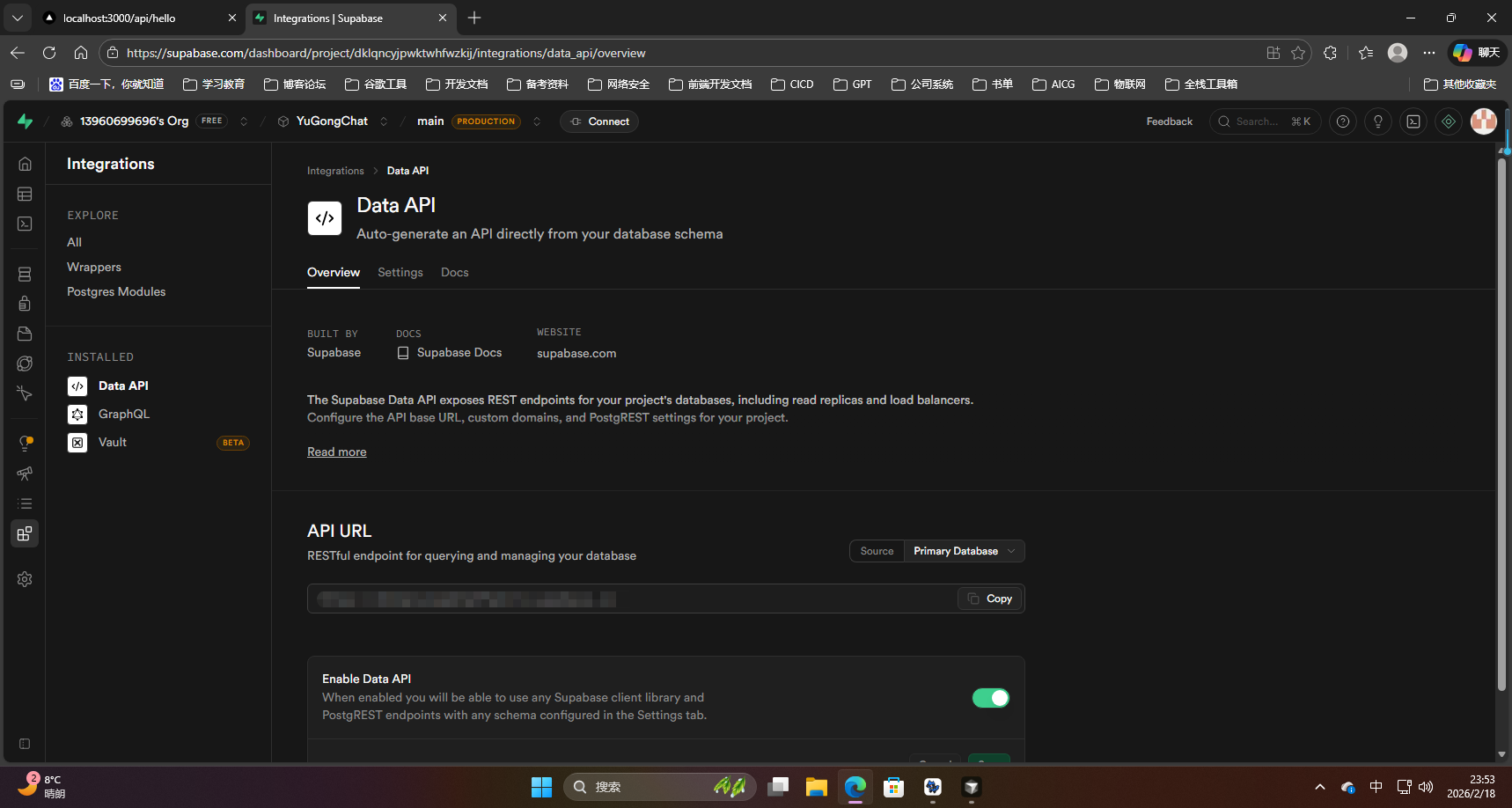Open advisor lightbulb icon in header
Image resolution: width=1512 pixels, height=808 pixels.
click(x=1378, y=121)
